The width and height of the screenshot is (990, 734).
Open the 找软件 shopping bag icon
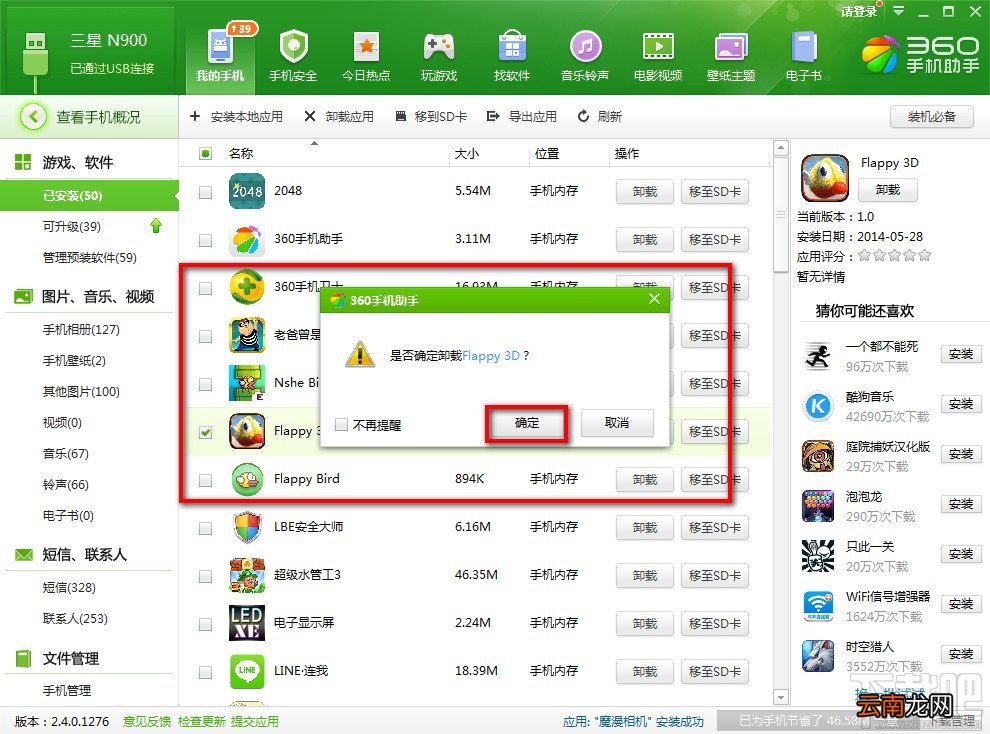click(x=512, y=47)
